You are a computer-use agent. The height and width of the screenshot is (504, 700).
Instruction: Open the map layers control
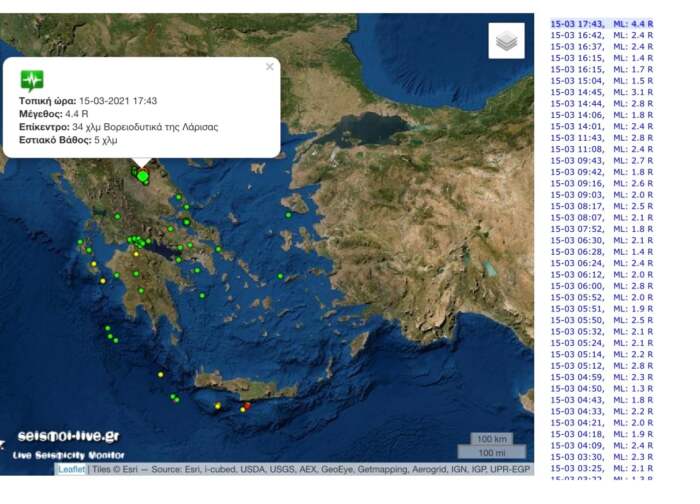pos(506,41)
